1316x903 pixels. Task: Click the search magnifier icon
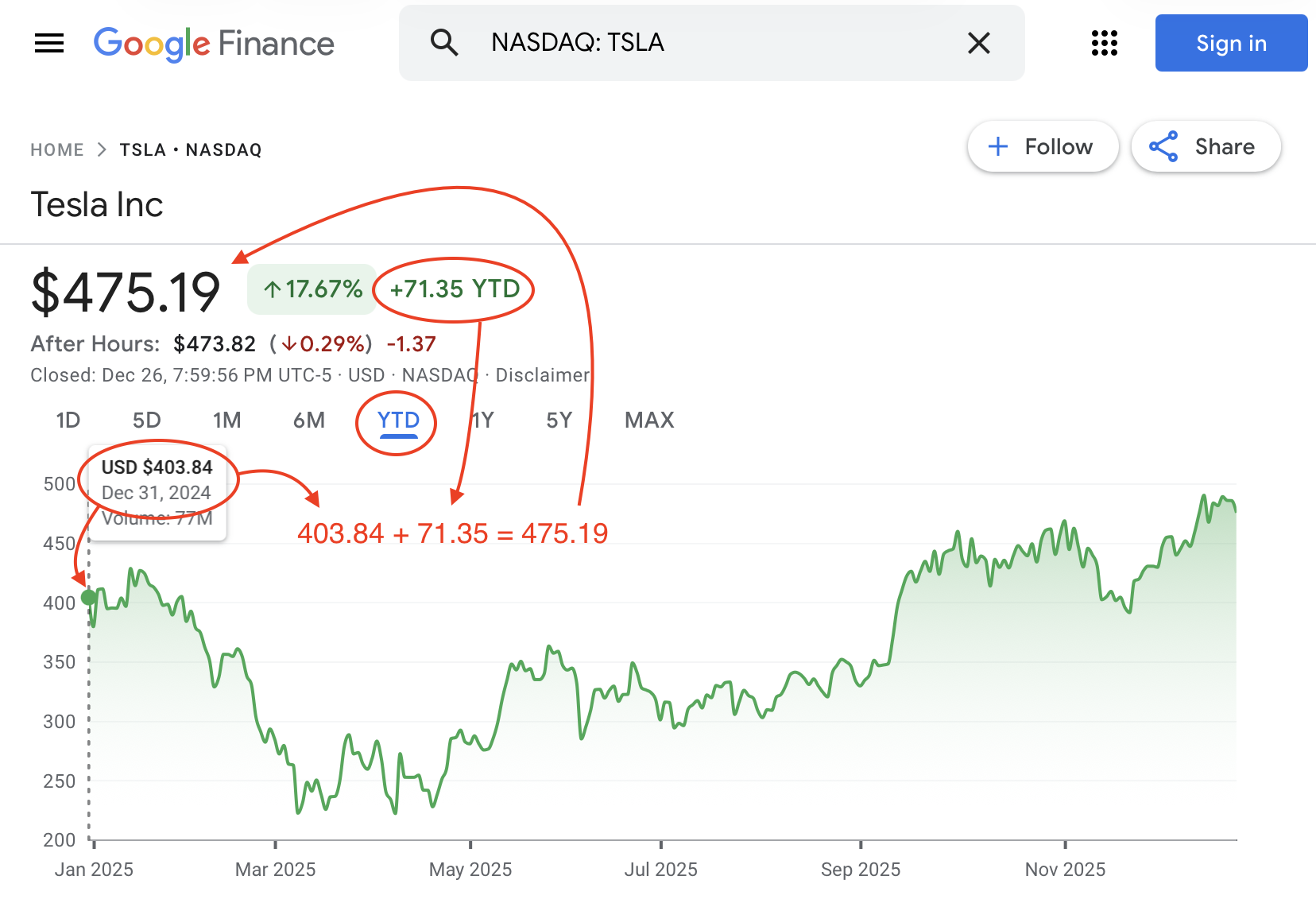pos(444,43)
